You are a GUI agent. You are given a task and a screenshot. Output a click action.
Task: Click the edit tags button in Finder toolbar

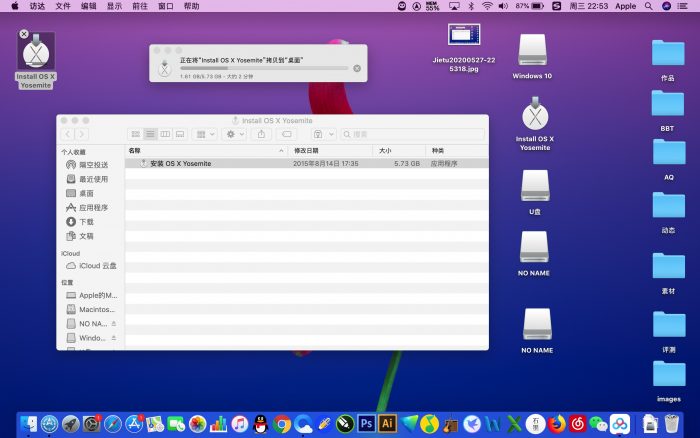coord(286,133)
